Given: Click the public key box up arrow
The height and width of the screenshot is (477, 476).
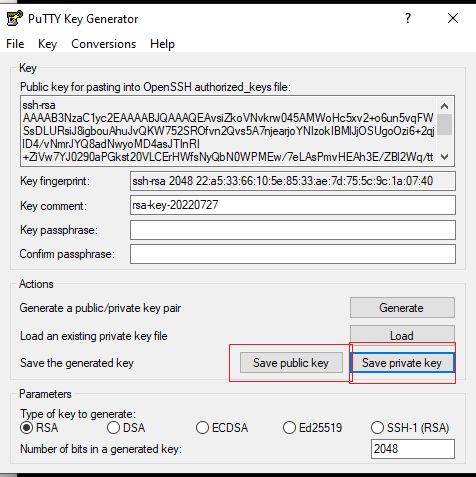Looking at the screenshot, I should click(444, 106).
